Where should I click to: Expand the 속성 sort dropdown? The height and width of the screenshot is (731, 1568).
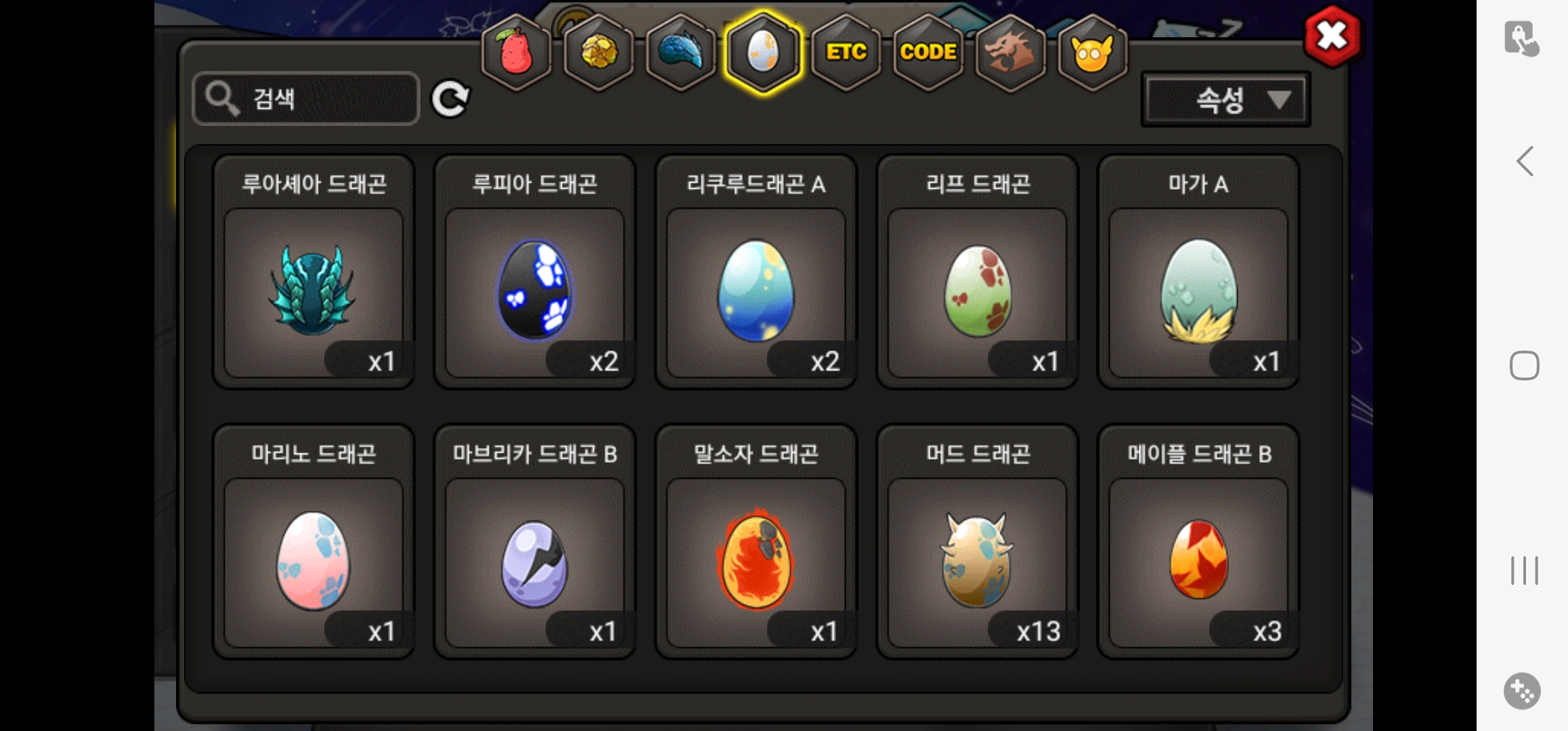(x=1226, y=100)
